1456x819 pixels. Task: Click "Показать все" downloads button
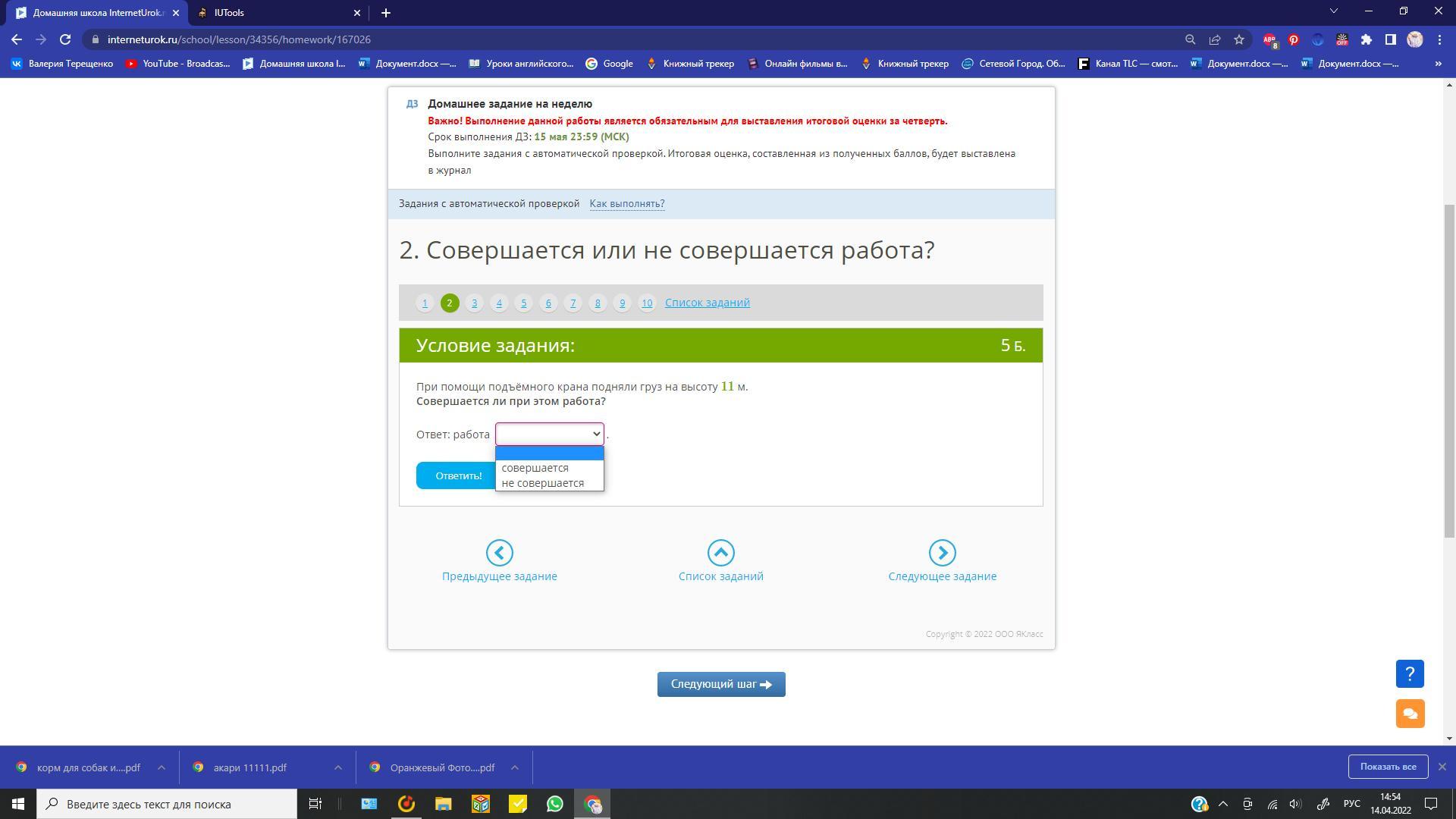coord(1387,767)
